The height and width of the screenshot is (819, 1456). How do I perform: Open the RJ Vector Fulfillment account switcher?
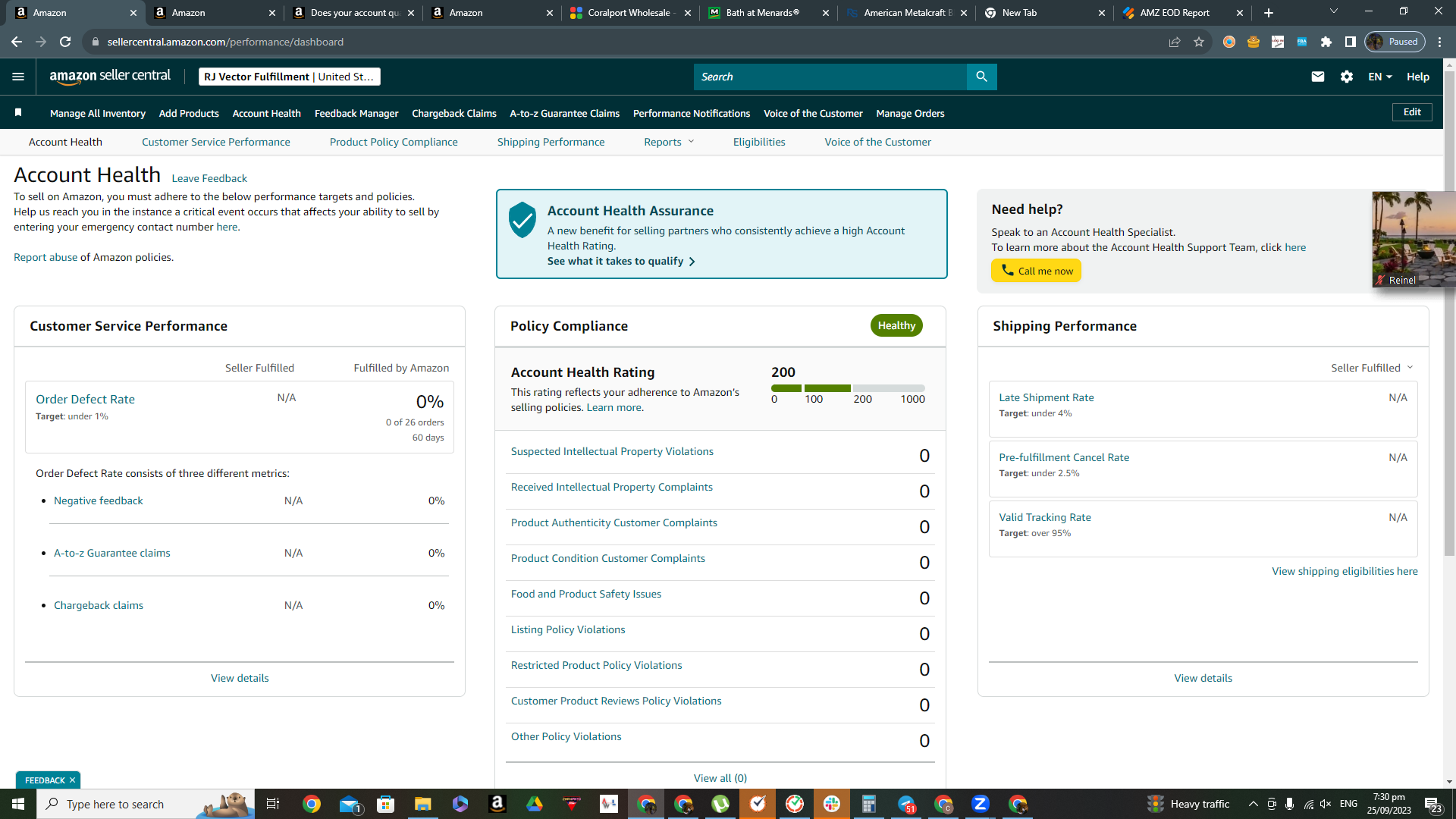pyautogui.click(x=289, y=77)
